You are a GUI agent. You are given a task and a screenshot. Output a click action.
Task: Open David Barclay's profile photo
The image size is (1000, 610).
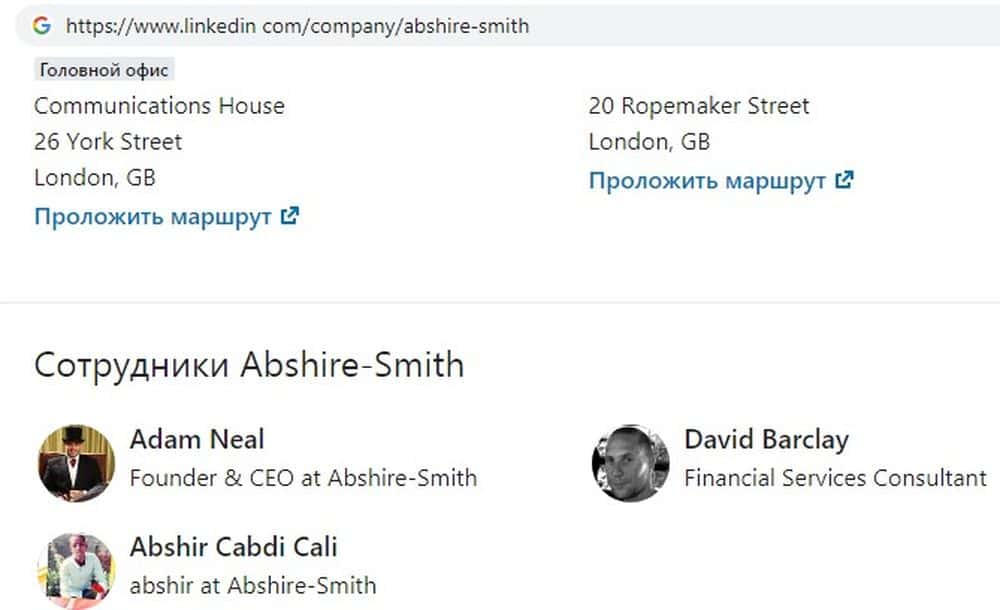tap(630, 462)
